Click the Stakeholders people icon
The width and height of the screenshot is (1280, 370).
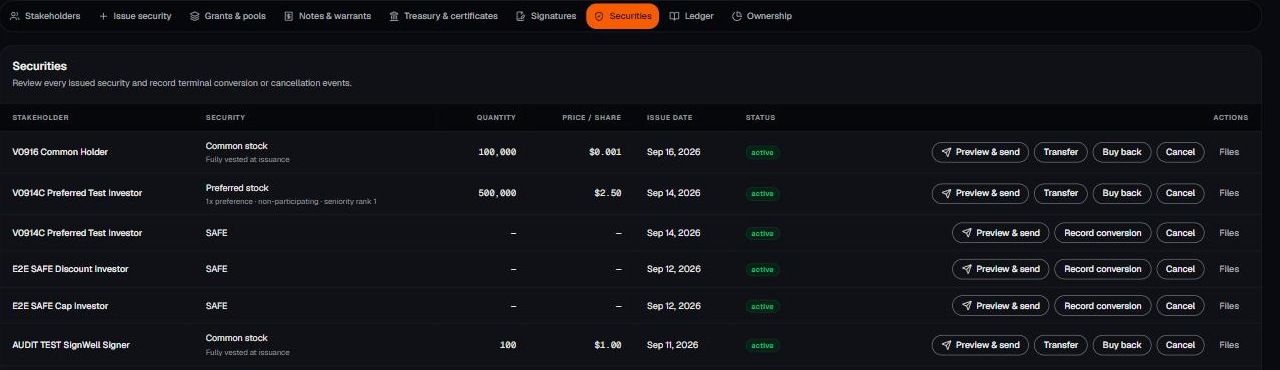(x=14, y=16)
